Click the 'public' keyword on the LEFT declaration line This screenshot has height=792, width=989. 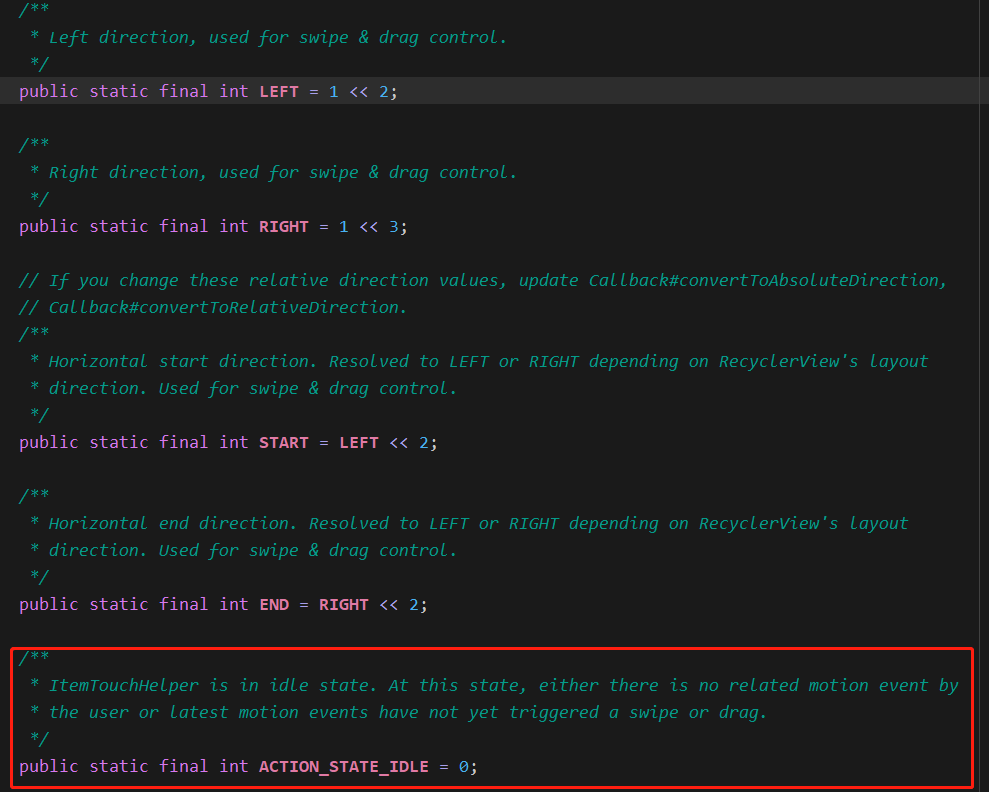49,91
